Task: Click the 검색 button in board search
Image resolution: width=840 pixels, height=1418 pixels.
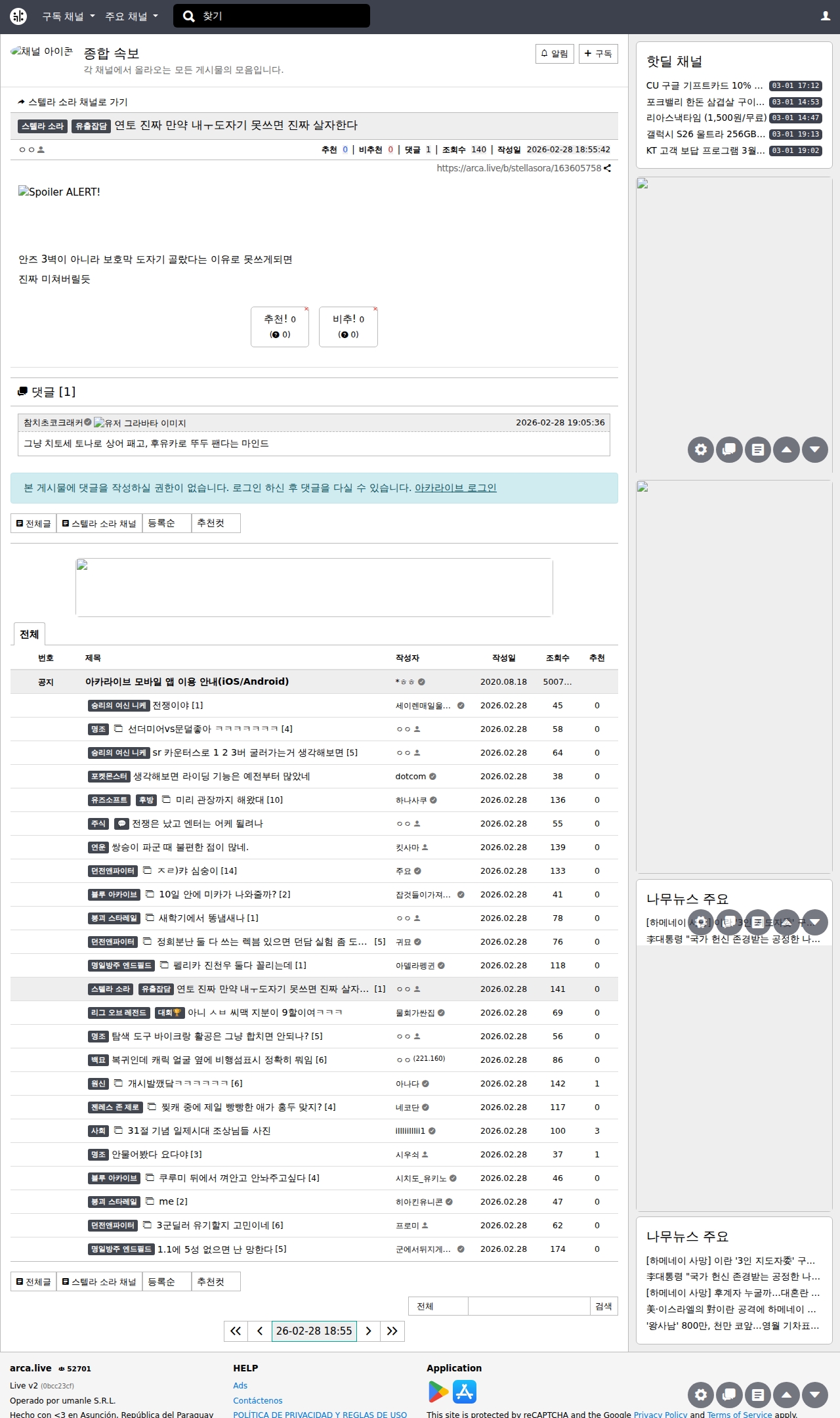Action: [604, 1306]
